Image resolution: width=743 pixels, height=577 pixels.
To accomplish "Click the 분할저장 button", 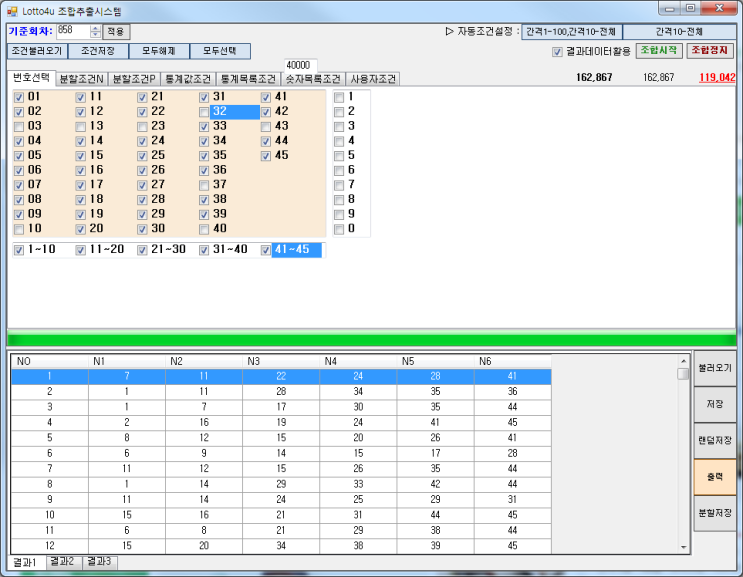I will click(x=715, y=513).
